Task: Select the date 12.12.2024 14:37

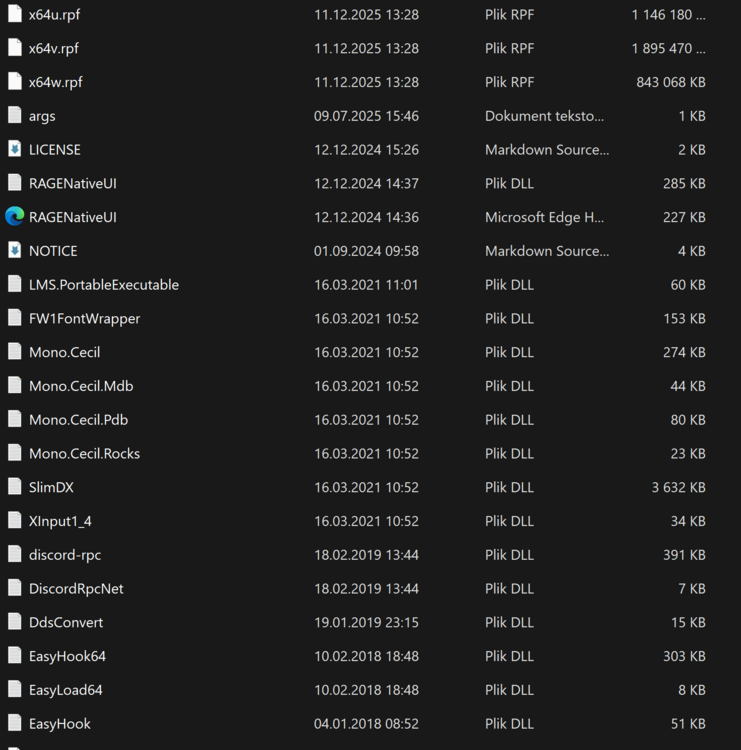Action: coord(366,183)
